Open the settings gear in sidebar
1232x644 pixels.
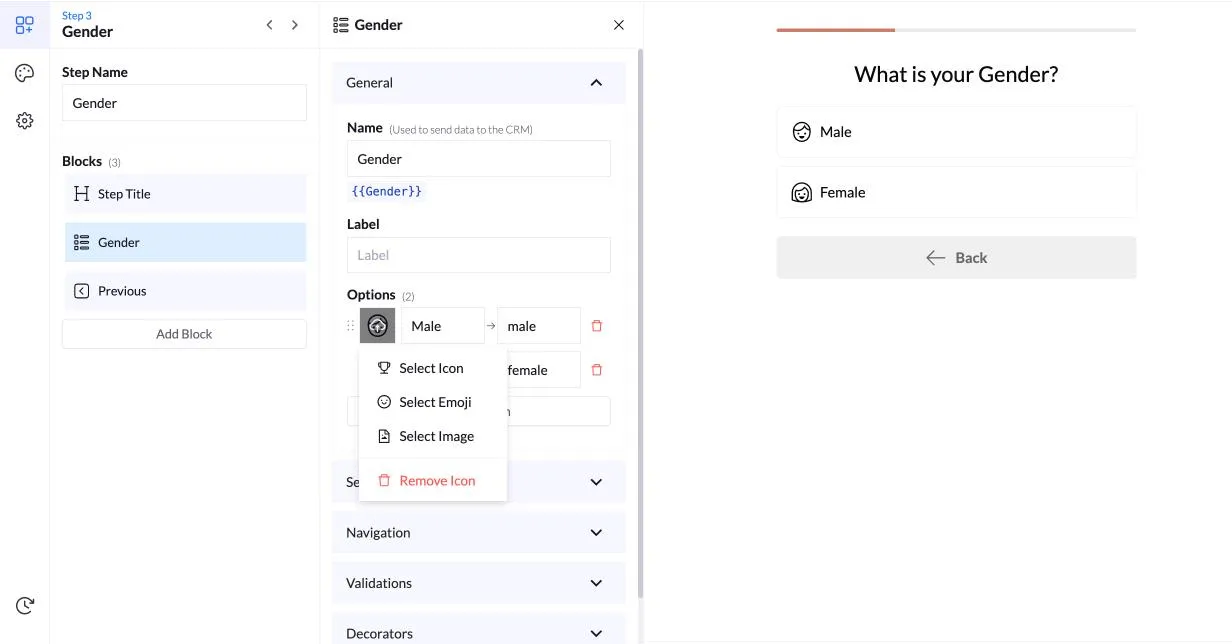pyautogui.click(x=25, y=121)
